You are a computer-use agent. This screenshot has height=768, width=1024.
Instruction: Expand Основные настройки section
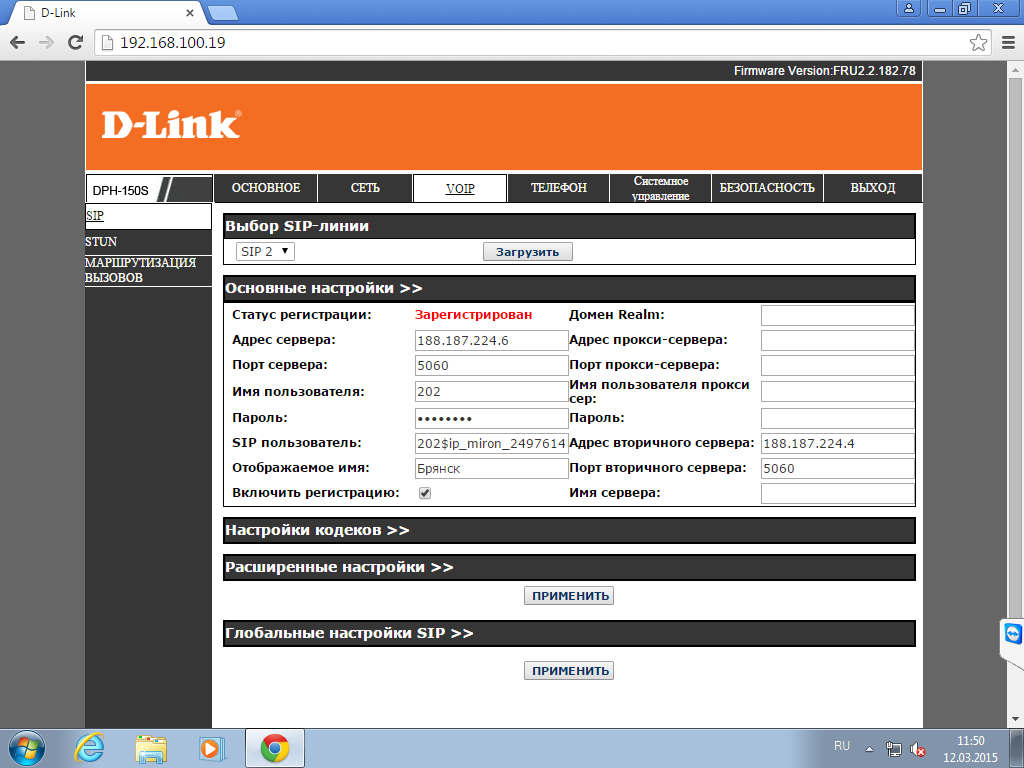click(x=569, y=288)
